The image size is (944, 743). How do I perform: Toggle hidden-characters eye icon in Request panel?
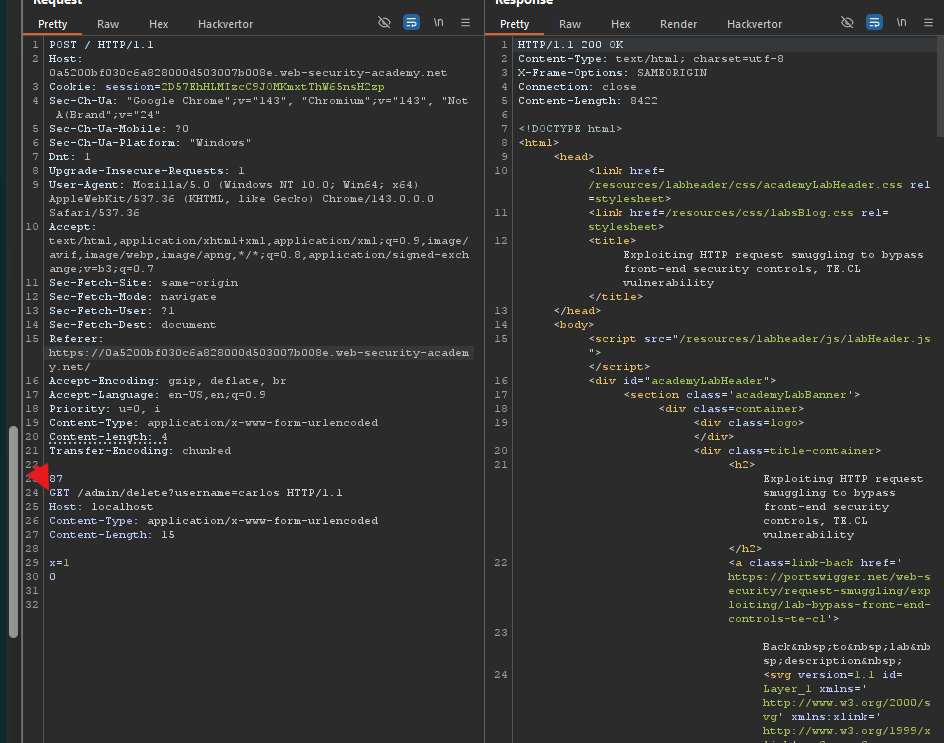(x=384, y=22)
